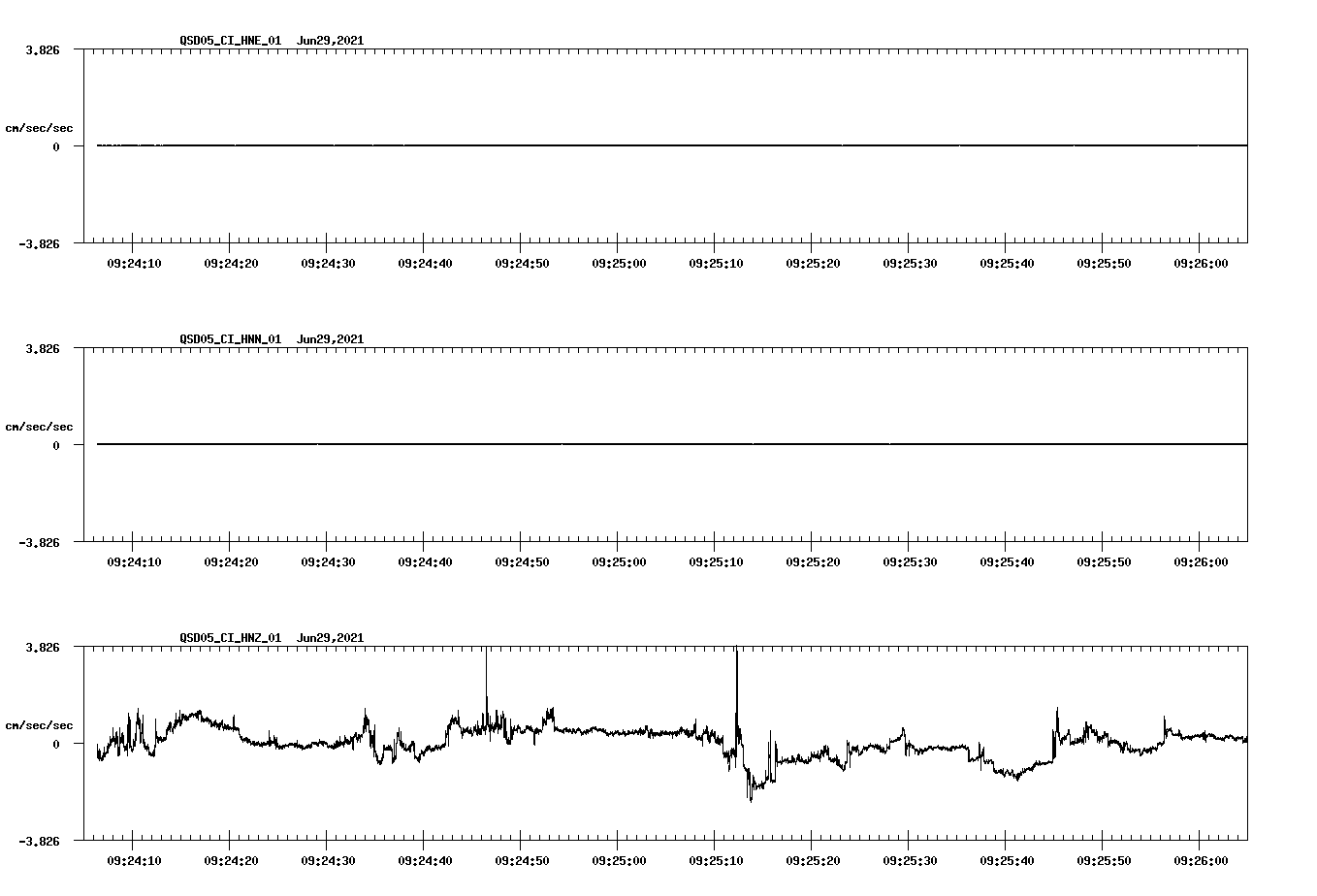
Task: Click the 09:24:10 time label under HNZ plot
Action: [x=134, y=861]
